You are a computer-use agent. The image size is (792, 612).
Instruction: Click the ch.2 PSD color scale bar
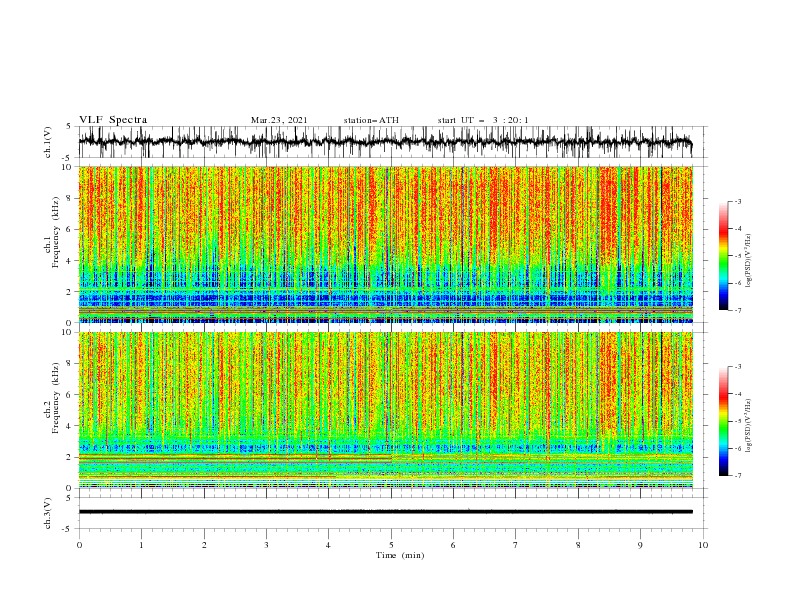point(724,421)
